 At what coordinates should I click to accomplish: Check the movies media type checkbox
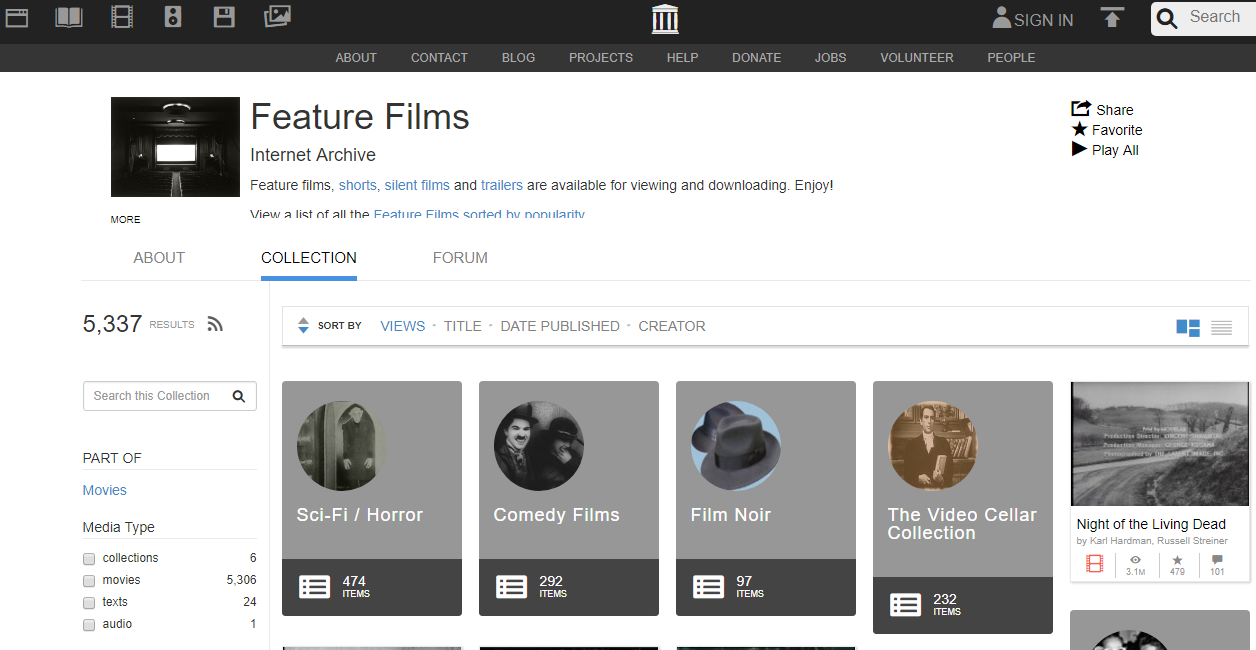pos(89,581)
